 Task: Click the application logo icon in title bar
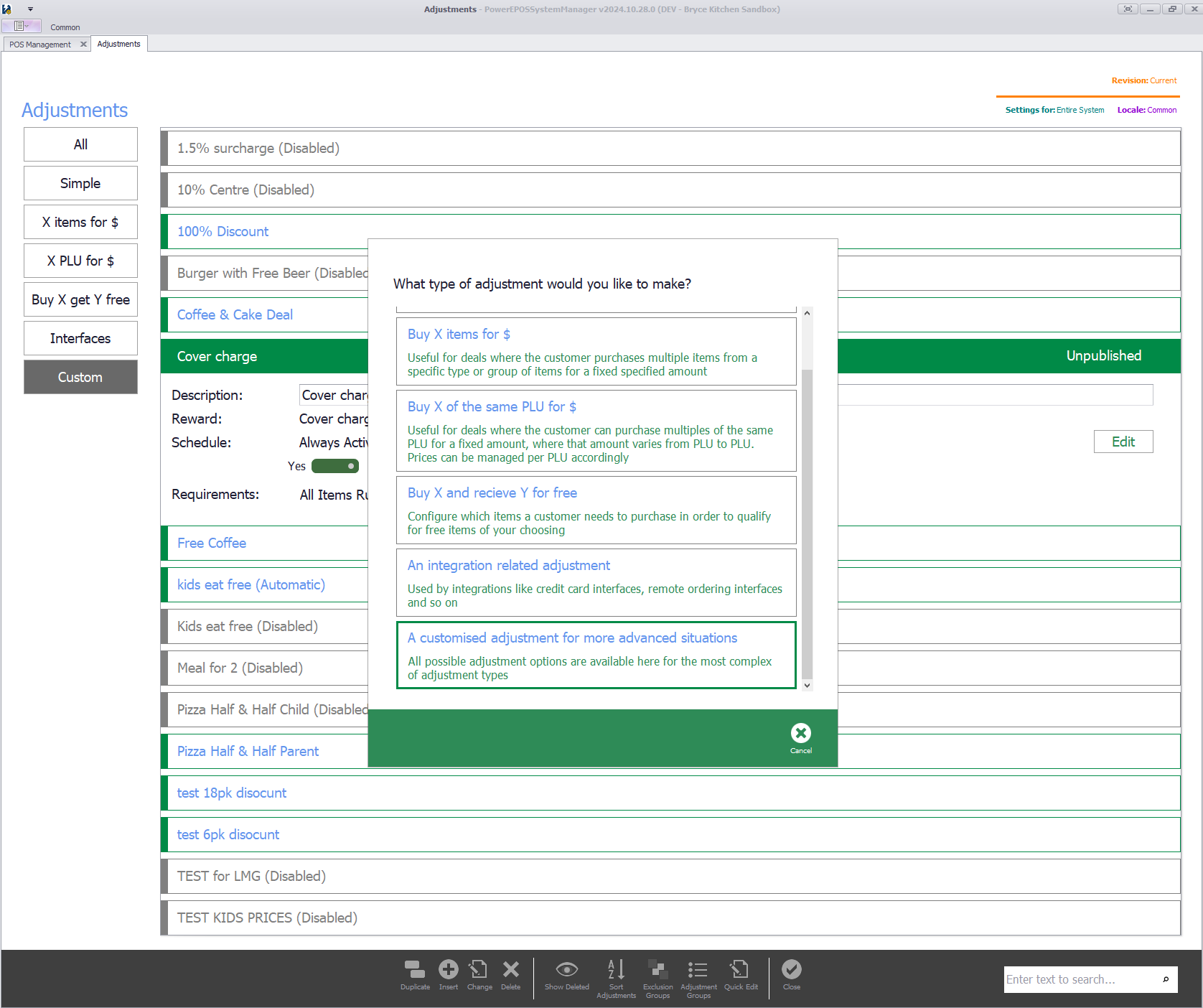point(7,9)
